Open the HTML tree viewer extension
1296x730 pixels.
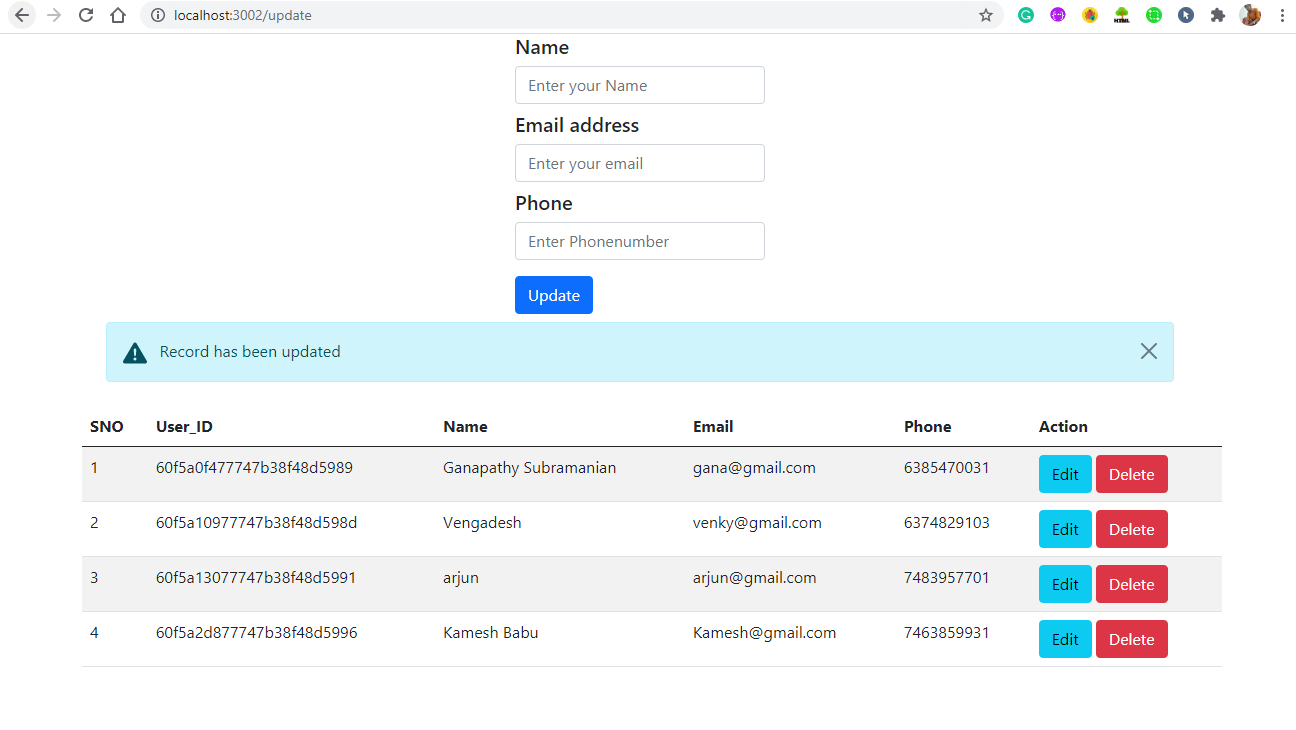click(1121, 15)
